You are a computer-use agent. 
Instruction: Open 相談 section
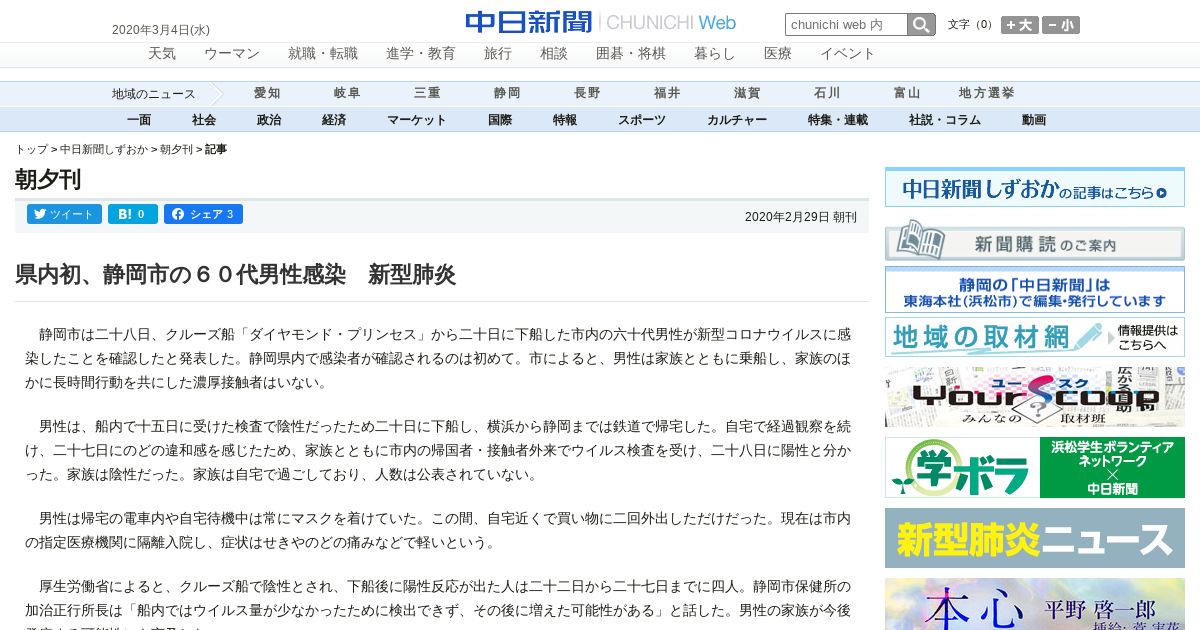click(554, 54)
